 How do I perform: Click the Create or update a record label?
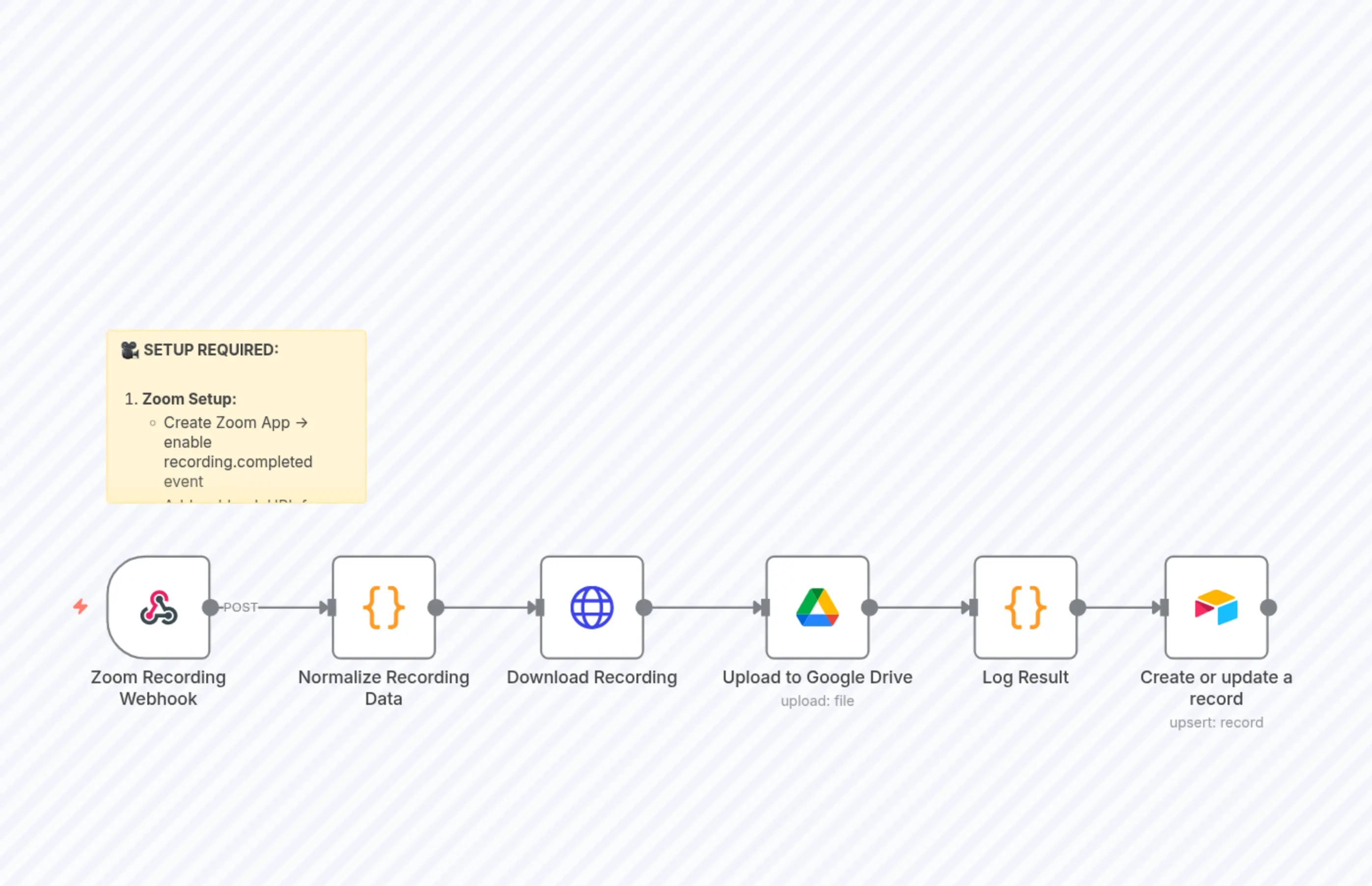[1215, 688]
